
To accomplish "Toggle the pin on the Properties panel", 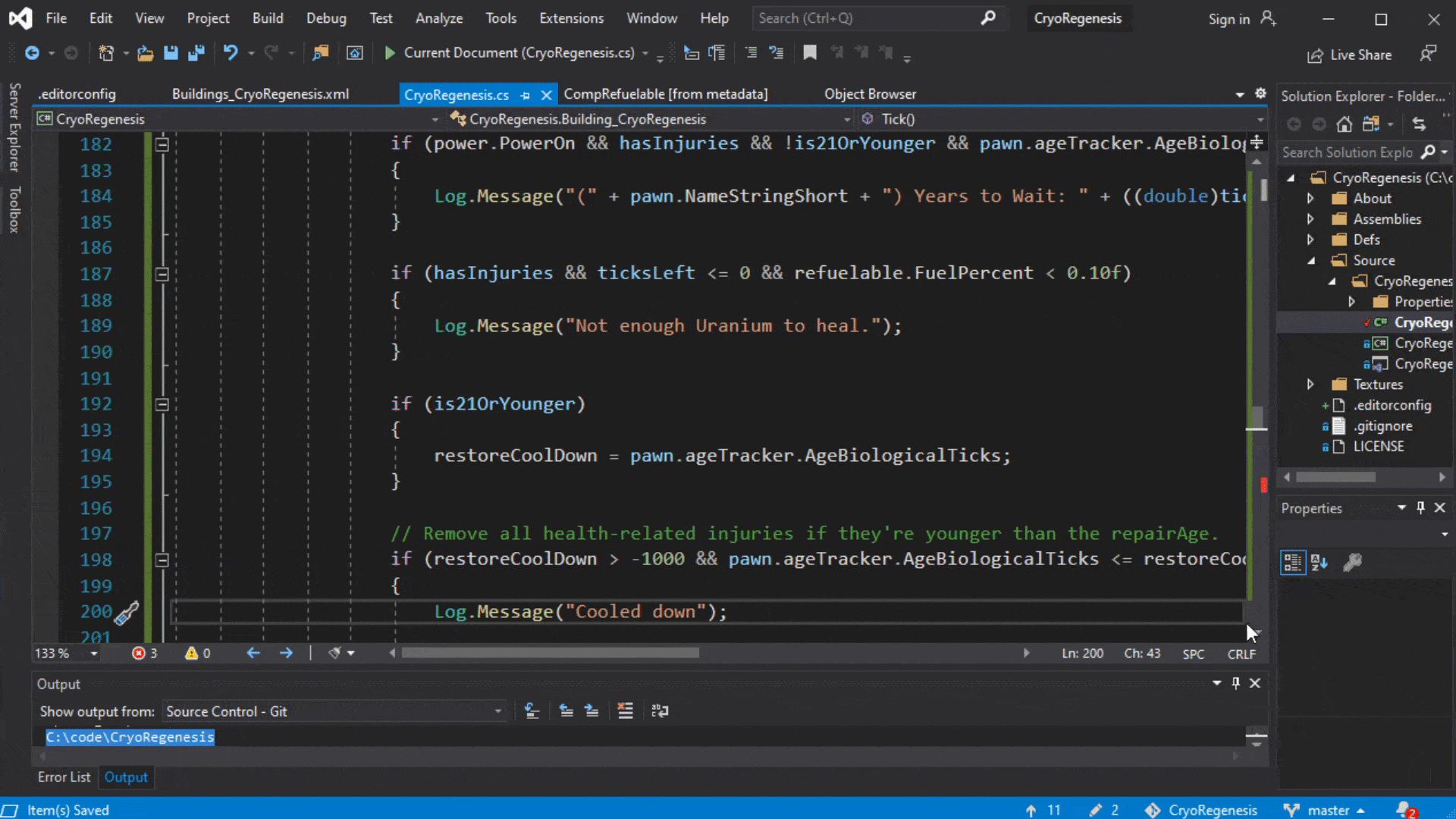I will [x=1420, y=508].
